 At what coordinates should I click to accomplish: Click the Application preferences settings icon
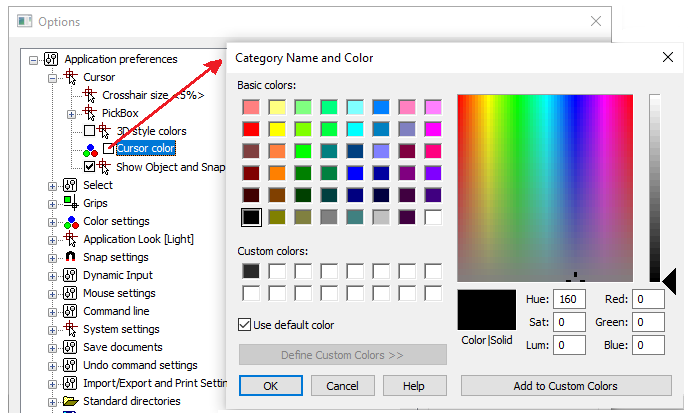click(x=51, y=59)
